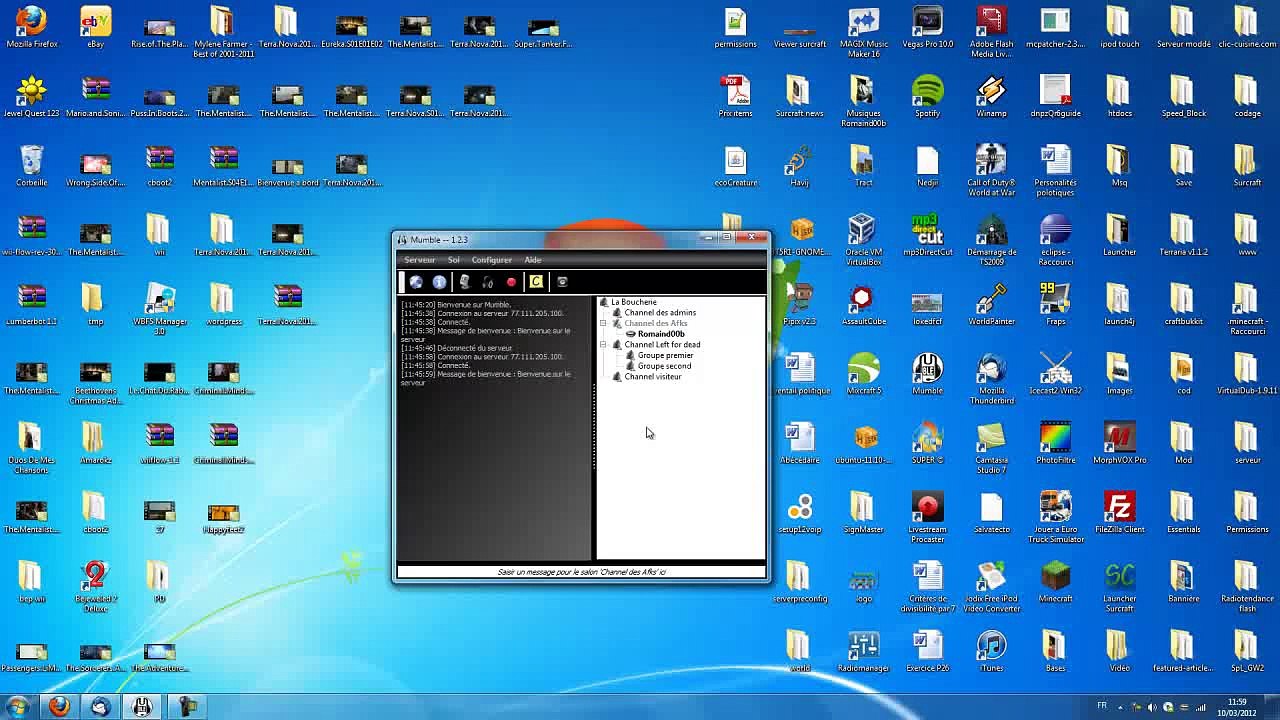The width and height of the screenshot is (1280, 720).
Task: Click Mumble icon in the taskbar
Action: pos(142,707)
